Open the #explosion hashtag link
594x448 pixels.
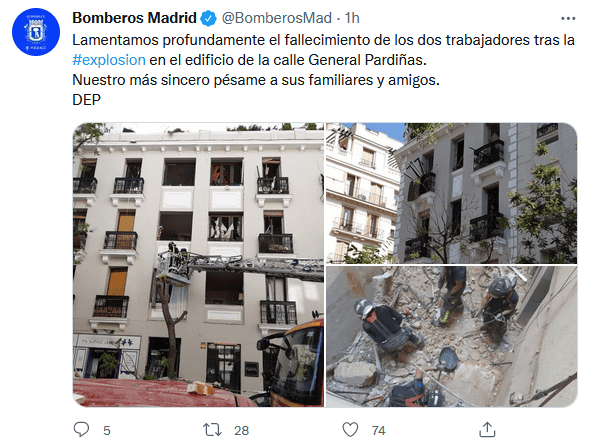pyautogui.click(x=109, y=60)
